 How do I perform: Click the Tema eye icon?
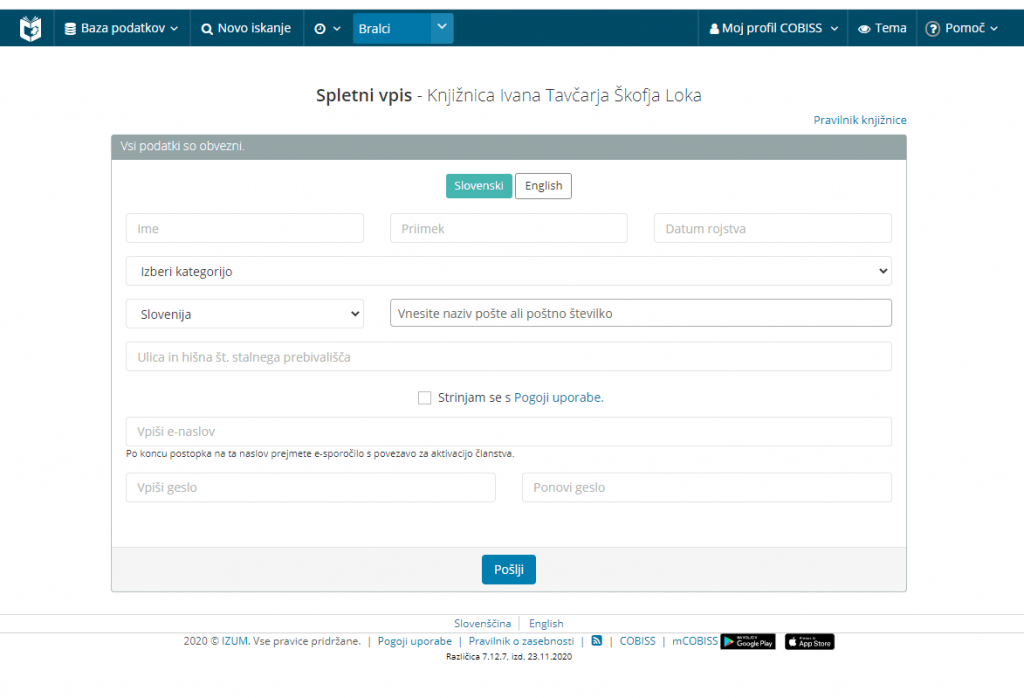[864, 29]
